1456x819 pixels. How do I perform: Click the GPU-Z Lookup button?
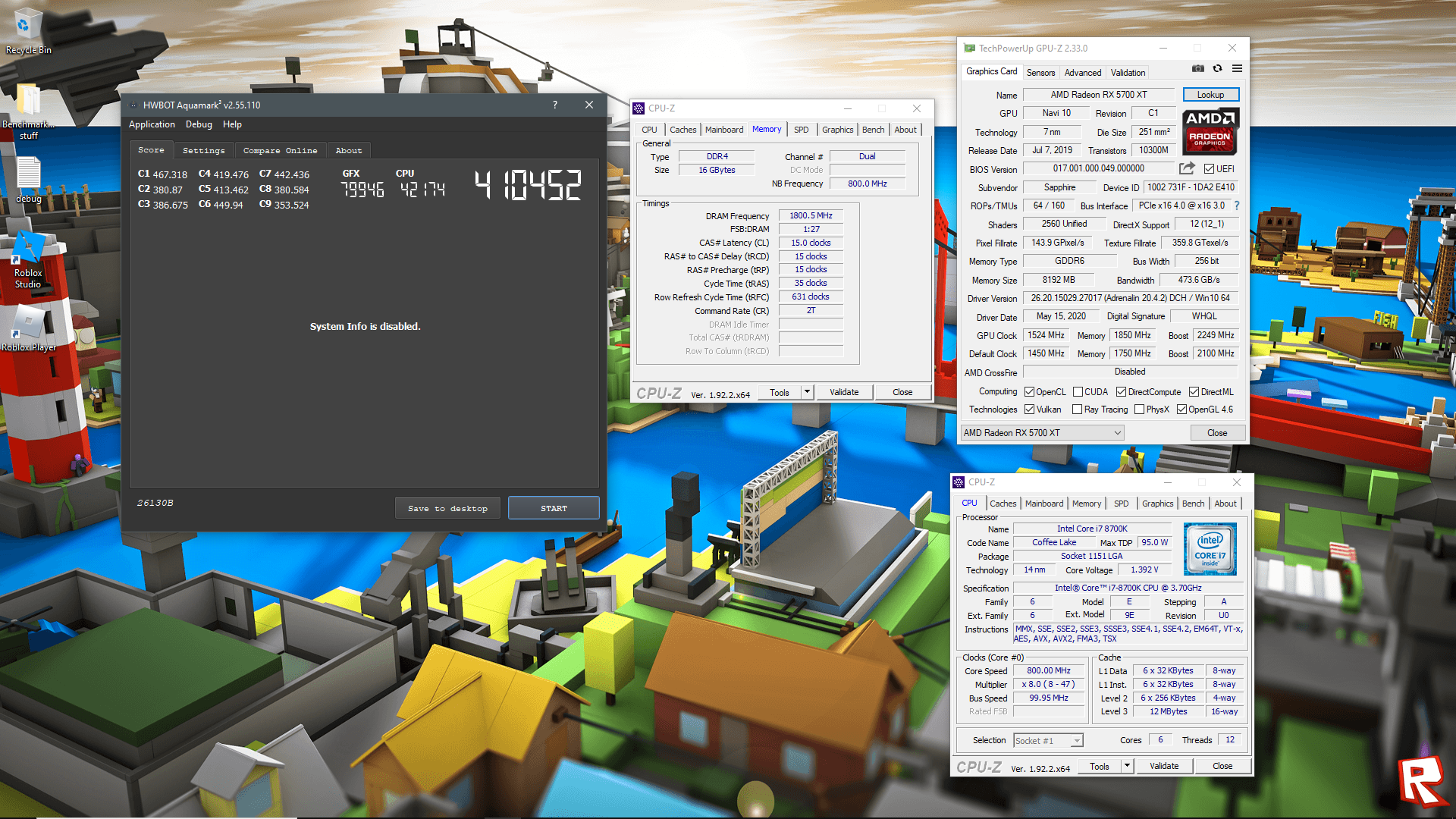coord(1210,95)
